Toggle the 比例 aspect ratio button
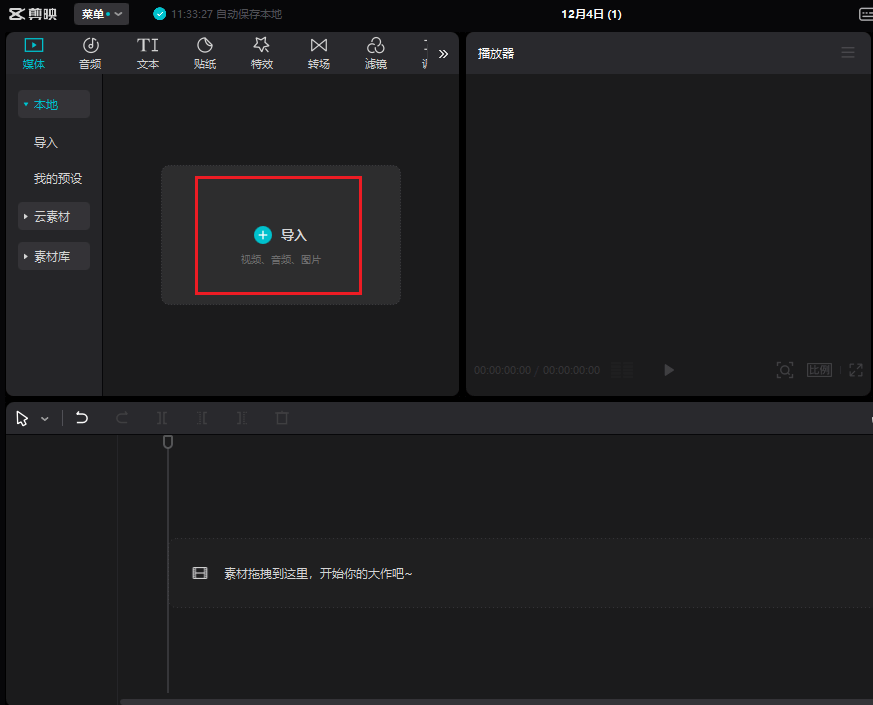Screen dimensions: 873x705 click(x=819, y=370)
